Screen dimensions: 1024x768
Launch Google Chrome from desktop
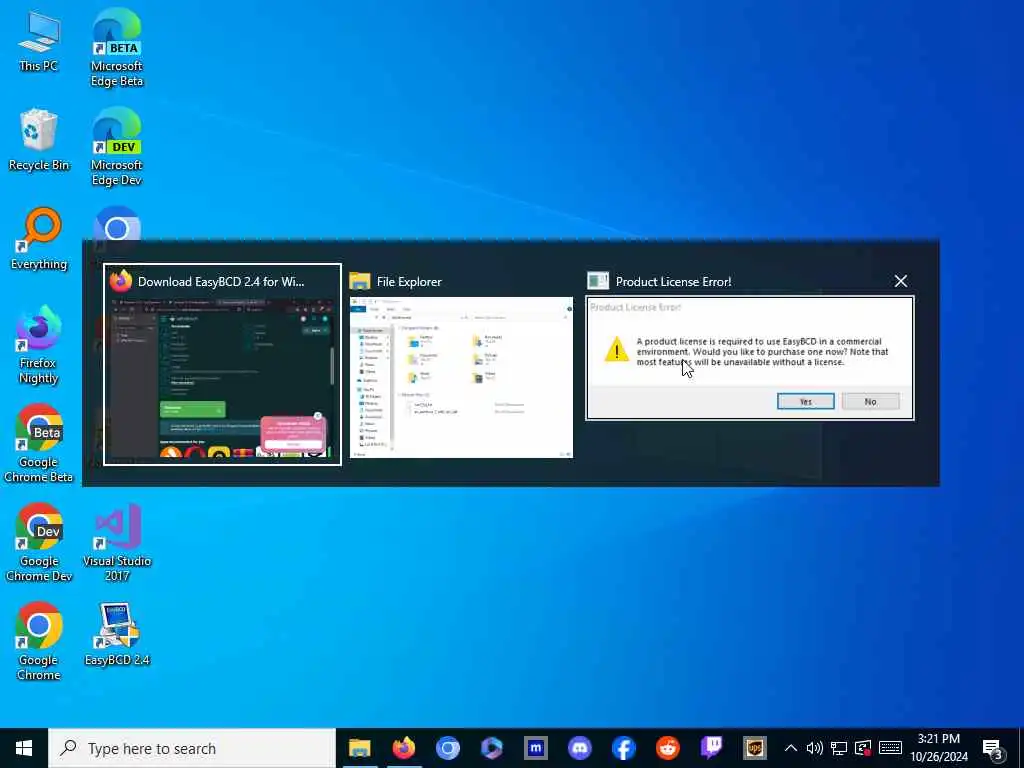click(39, 642)
